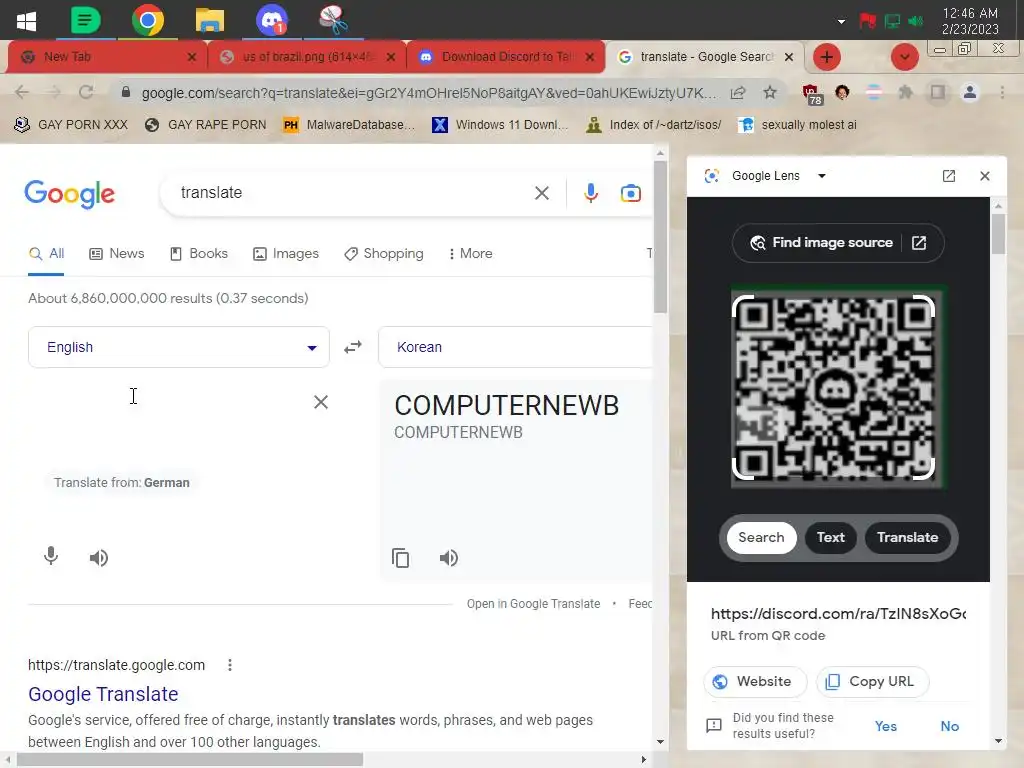Select the Lens Text mode
This screenshot has width=1024, height=768.
coord(831,537)
